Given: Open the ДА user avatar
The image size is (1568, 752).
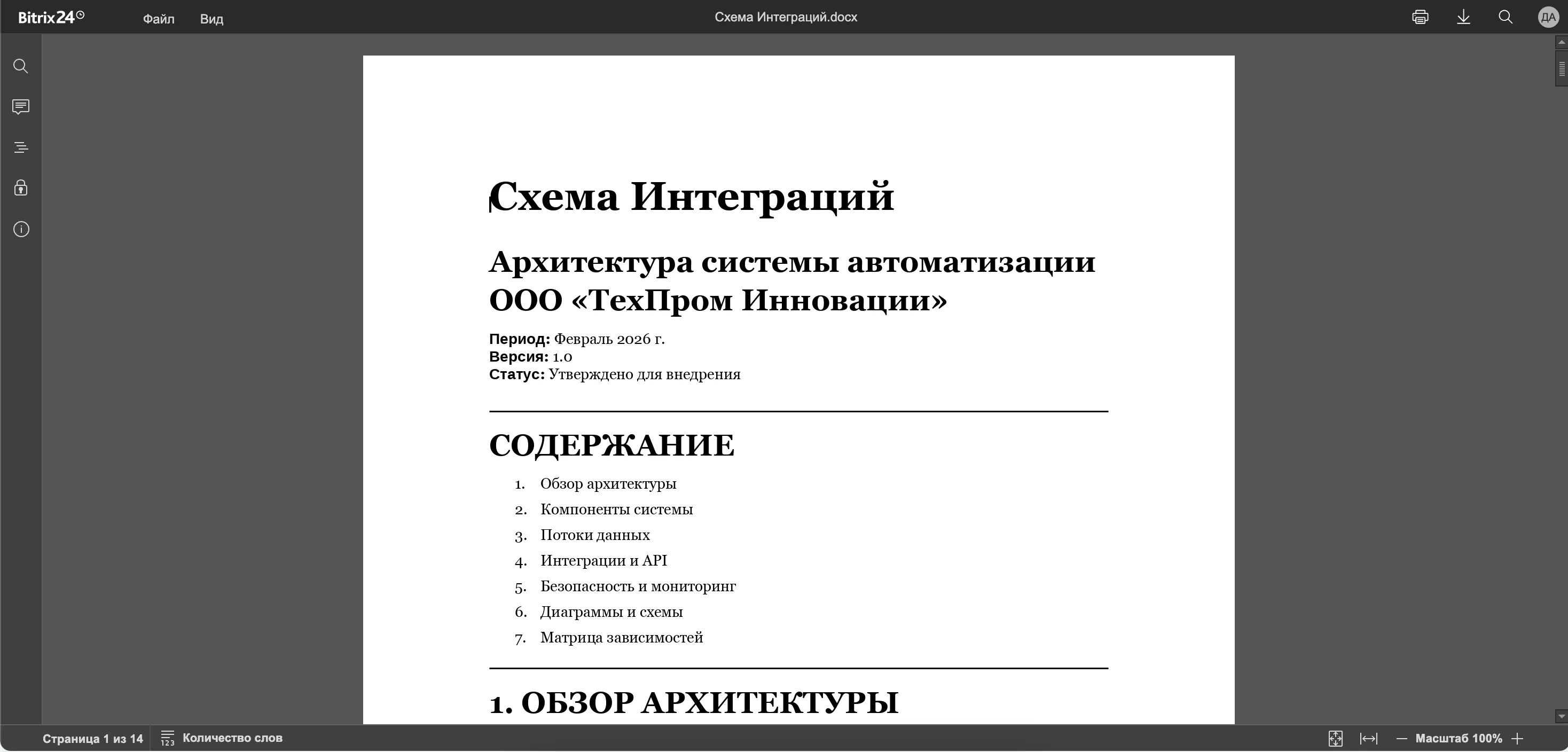Looking at the screenshot, I should click(1548, 17).
